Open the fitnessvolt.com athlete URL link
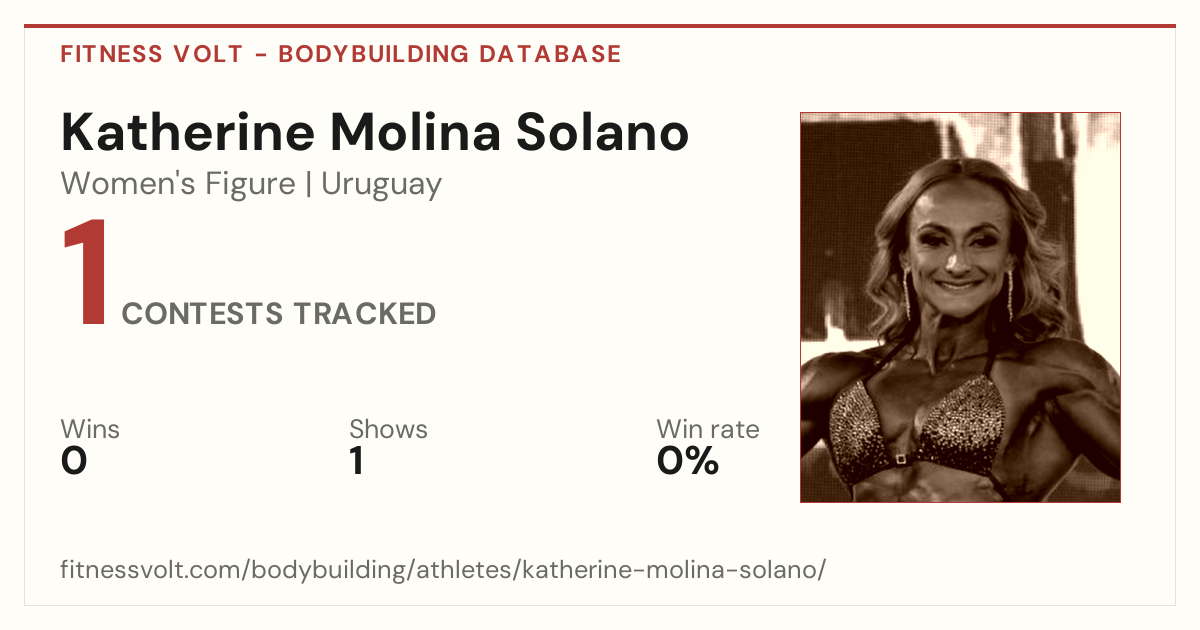Viewport: 1200px width, 630px height. pos(443,571)
